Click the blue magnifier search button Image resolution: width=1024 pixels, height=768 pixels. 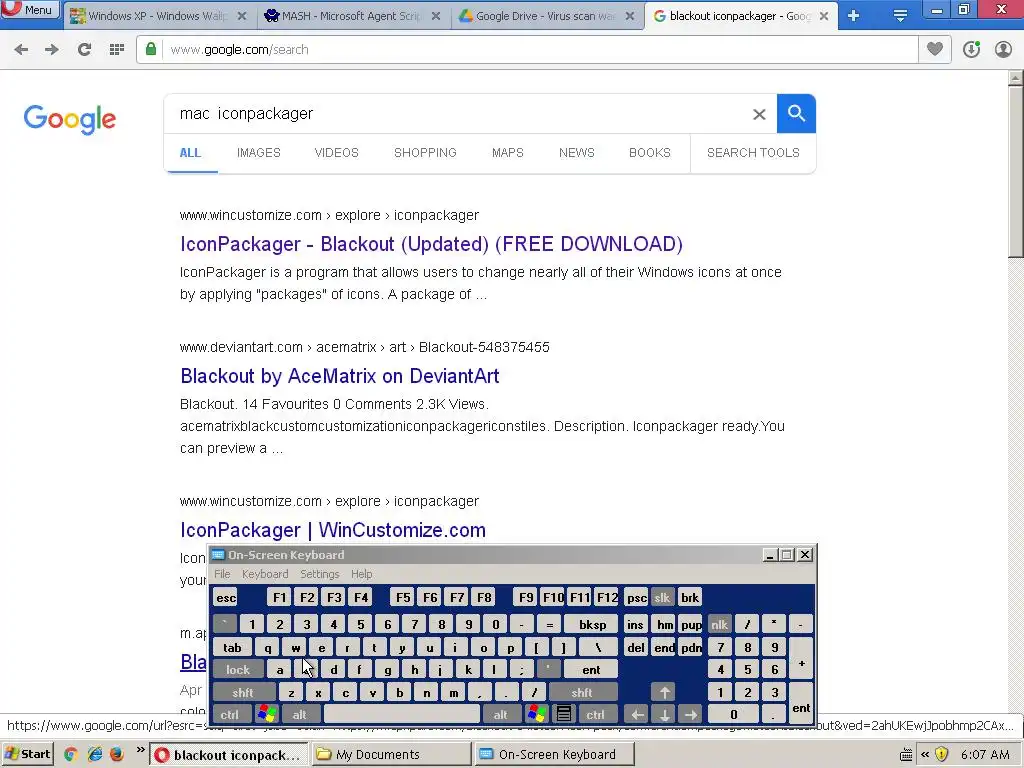pos(796,114)
